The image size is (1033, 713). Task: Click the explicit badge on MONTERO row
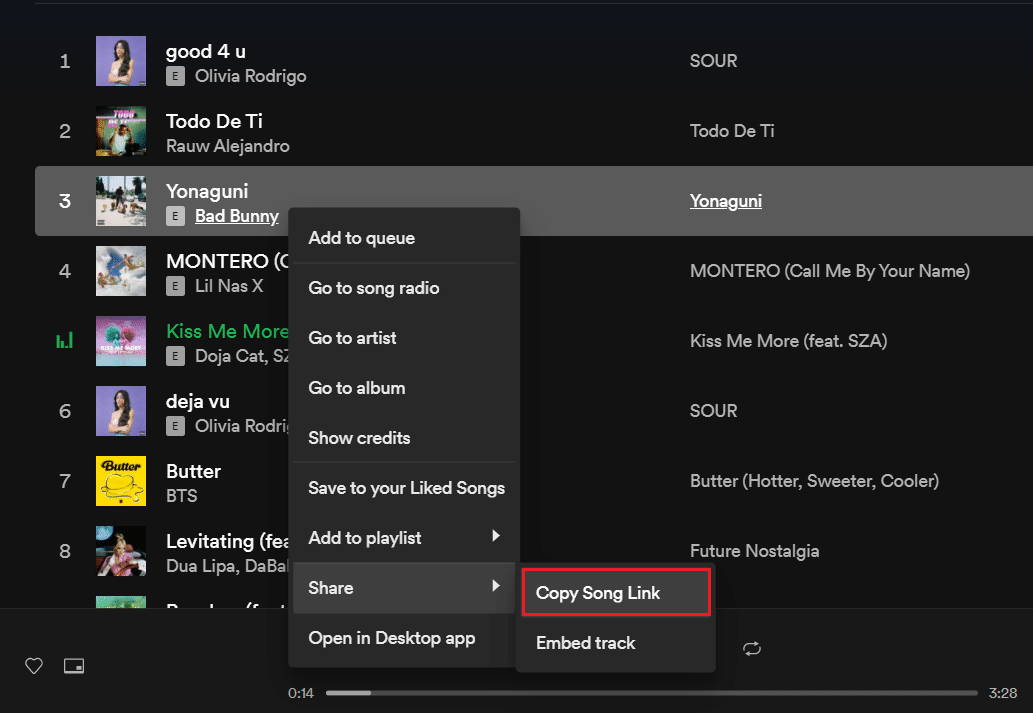tap(177, 286)
